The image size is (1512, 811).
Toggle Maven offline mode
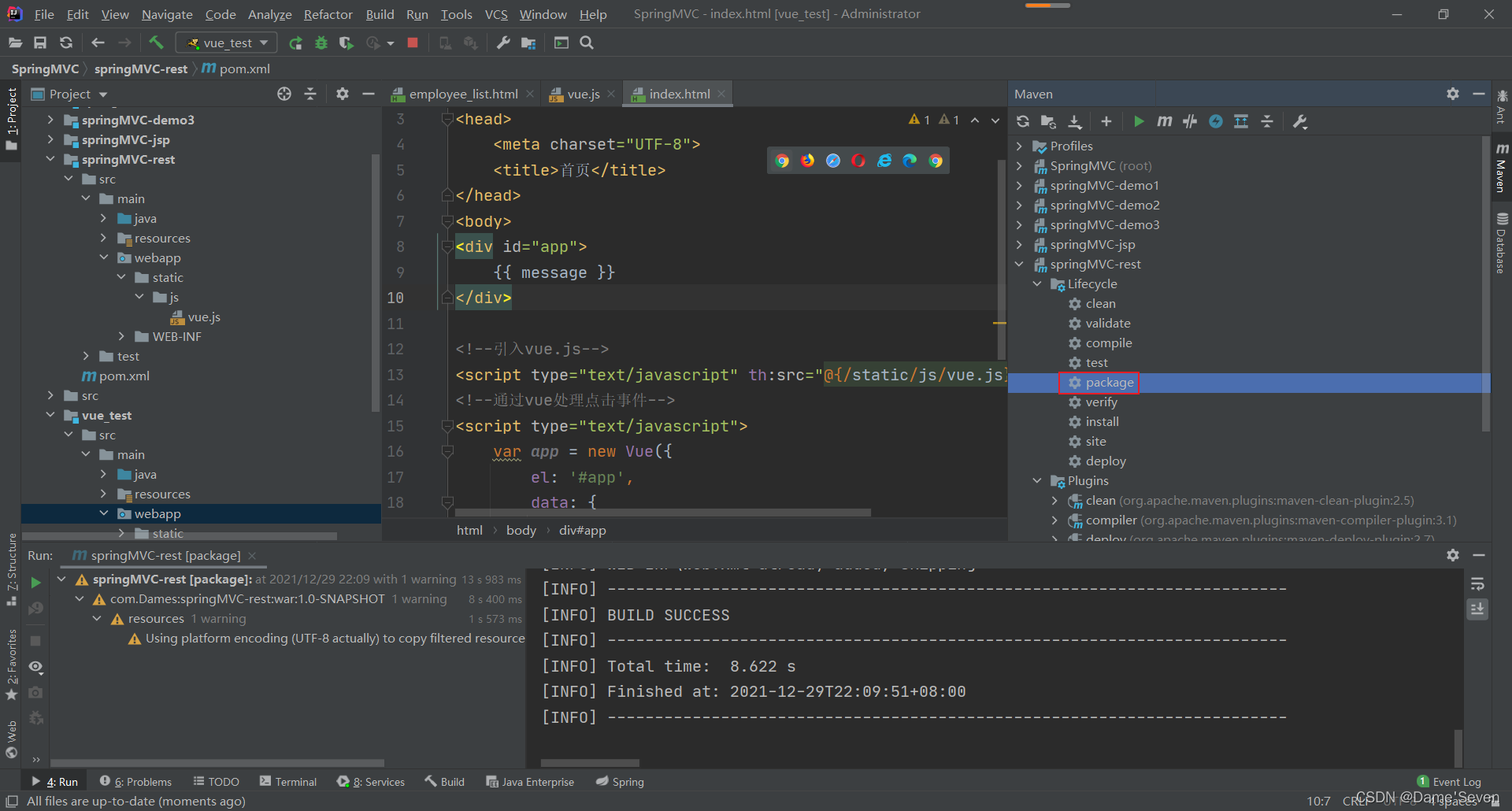[1190, 121]
